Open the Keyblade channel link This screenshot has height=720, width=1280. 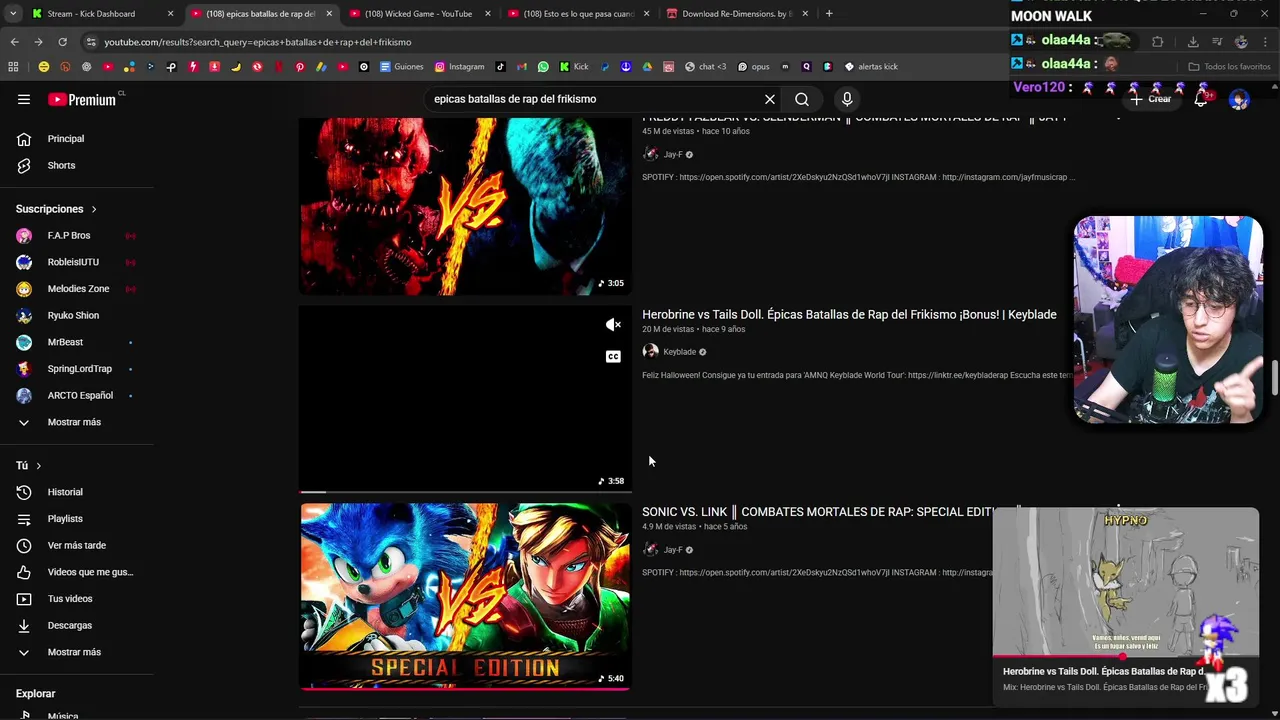(679, 352)
